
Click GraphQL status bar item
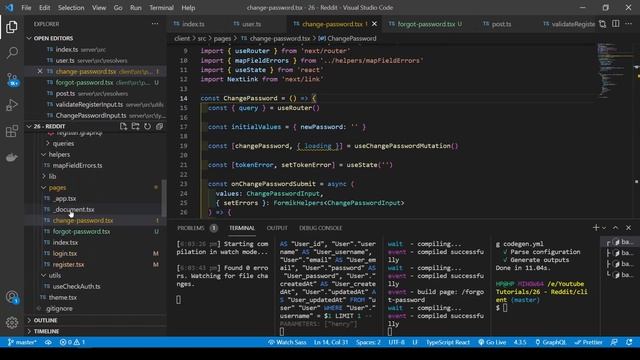550,342
